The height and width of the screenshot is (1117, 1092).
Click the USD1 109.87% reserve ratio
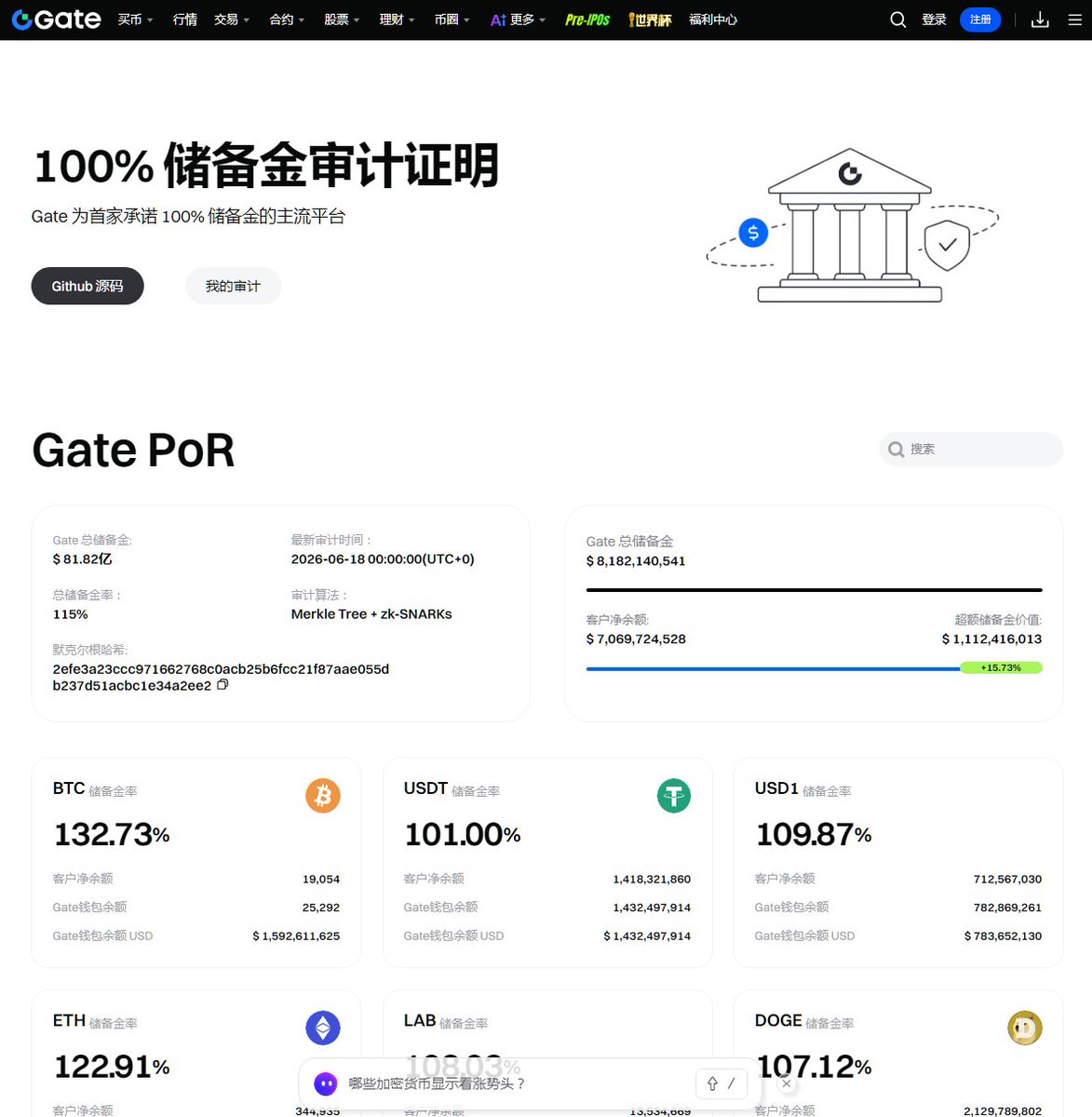pos(814,834)
